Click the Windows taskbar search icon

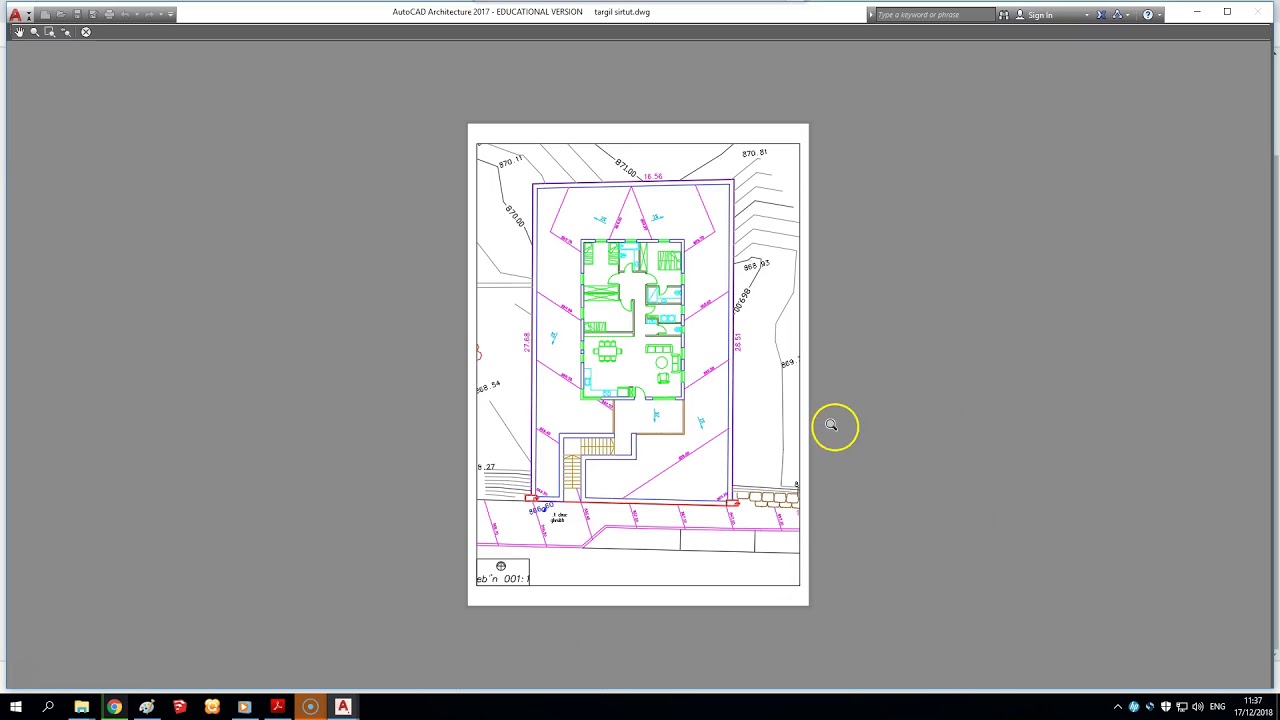click(48, 707)
